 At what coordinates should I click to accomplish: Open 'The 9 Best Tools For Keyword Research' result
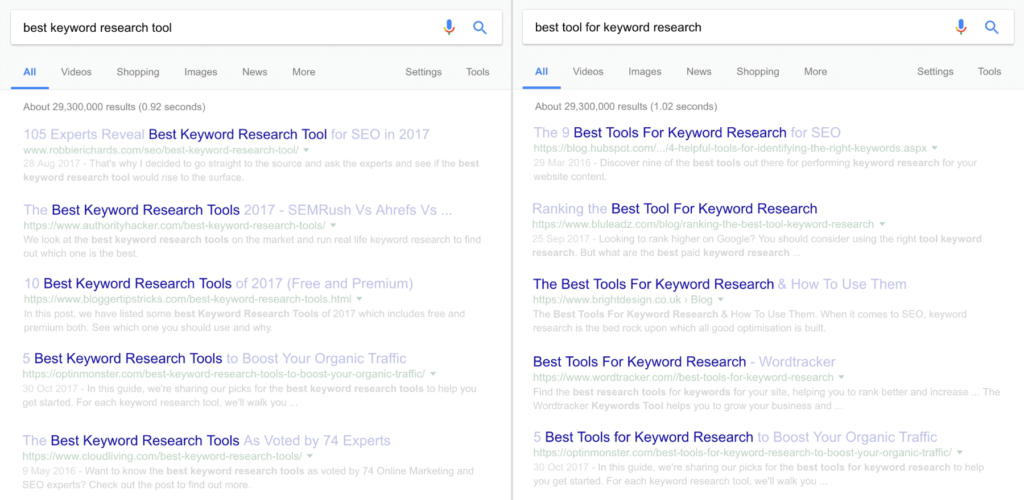point(687,133)
